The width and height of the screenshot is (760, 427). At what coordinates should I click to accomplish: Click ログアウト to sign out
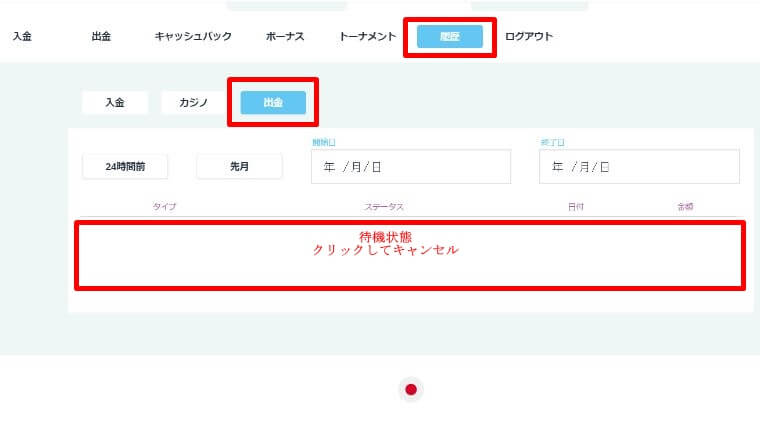(529, 37)
